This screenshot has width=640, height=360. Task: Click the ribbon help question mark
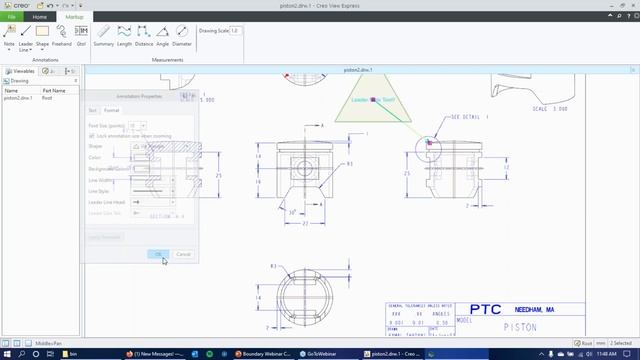pyautogui.click(x=629, y=16)
